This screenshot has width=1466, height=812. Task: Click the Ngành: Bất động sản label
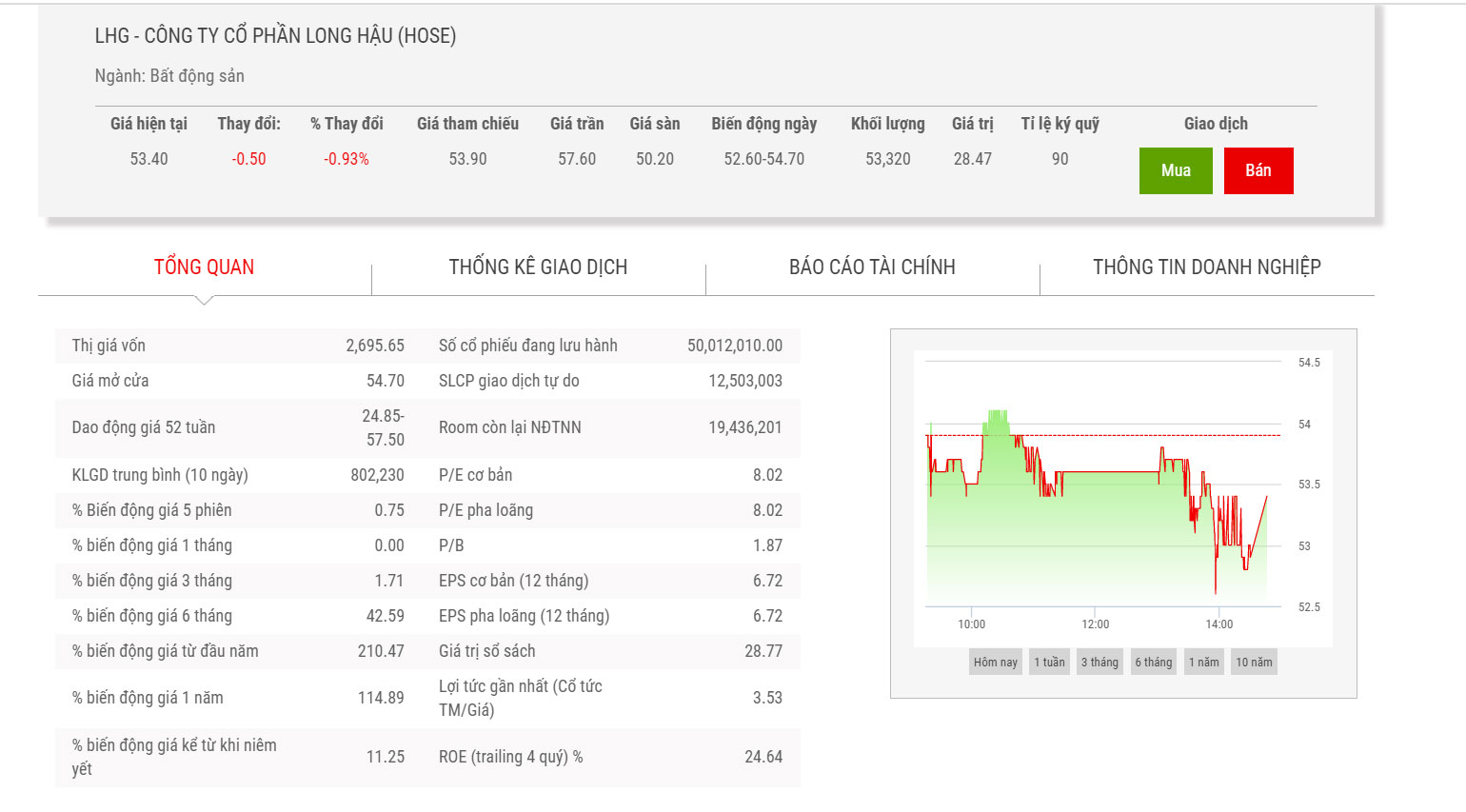169,76
